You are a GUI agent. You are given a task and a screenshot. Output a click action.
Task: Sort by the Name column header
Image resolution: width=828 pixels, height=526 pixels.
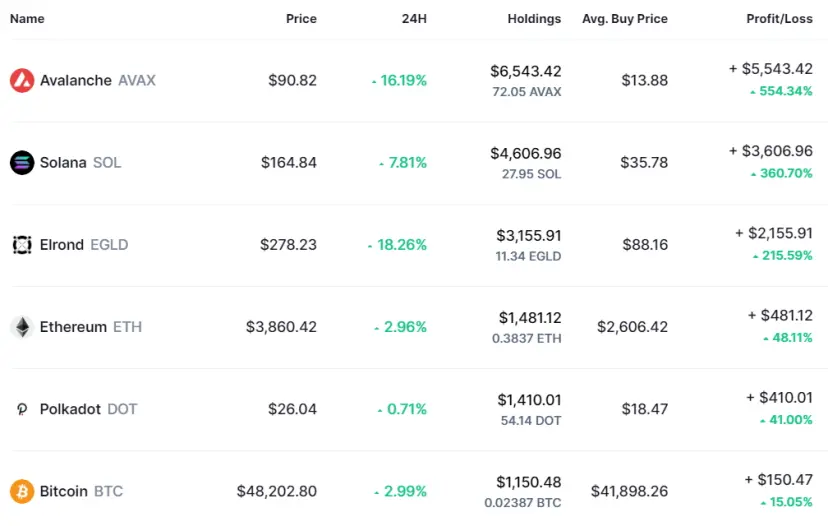click(27, 18)
